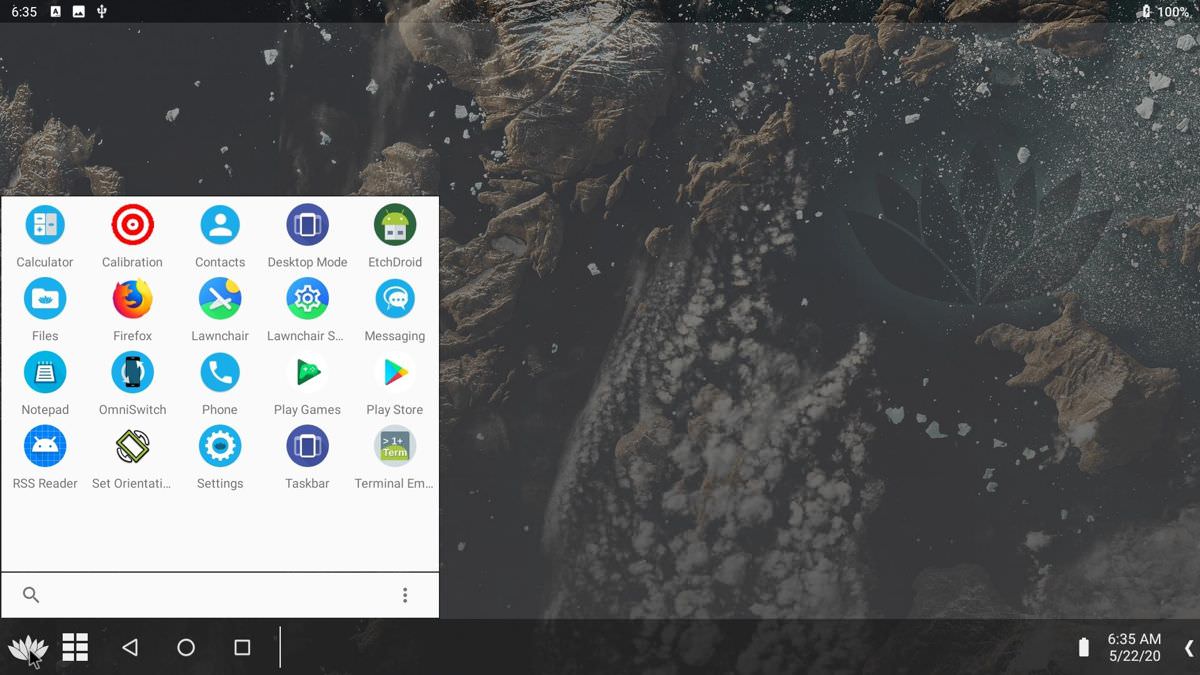Launch Firefox browser
This screenshot has width=1200, height=675.
pos(132,299)
